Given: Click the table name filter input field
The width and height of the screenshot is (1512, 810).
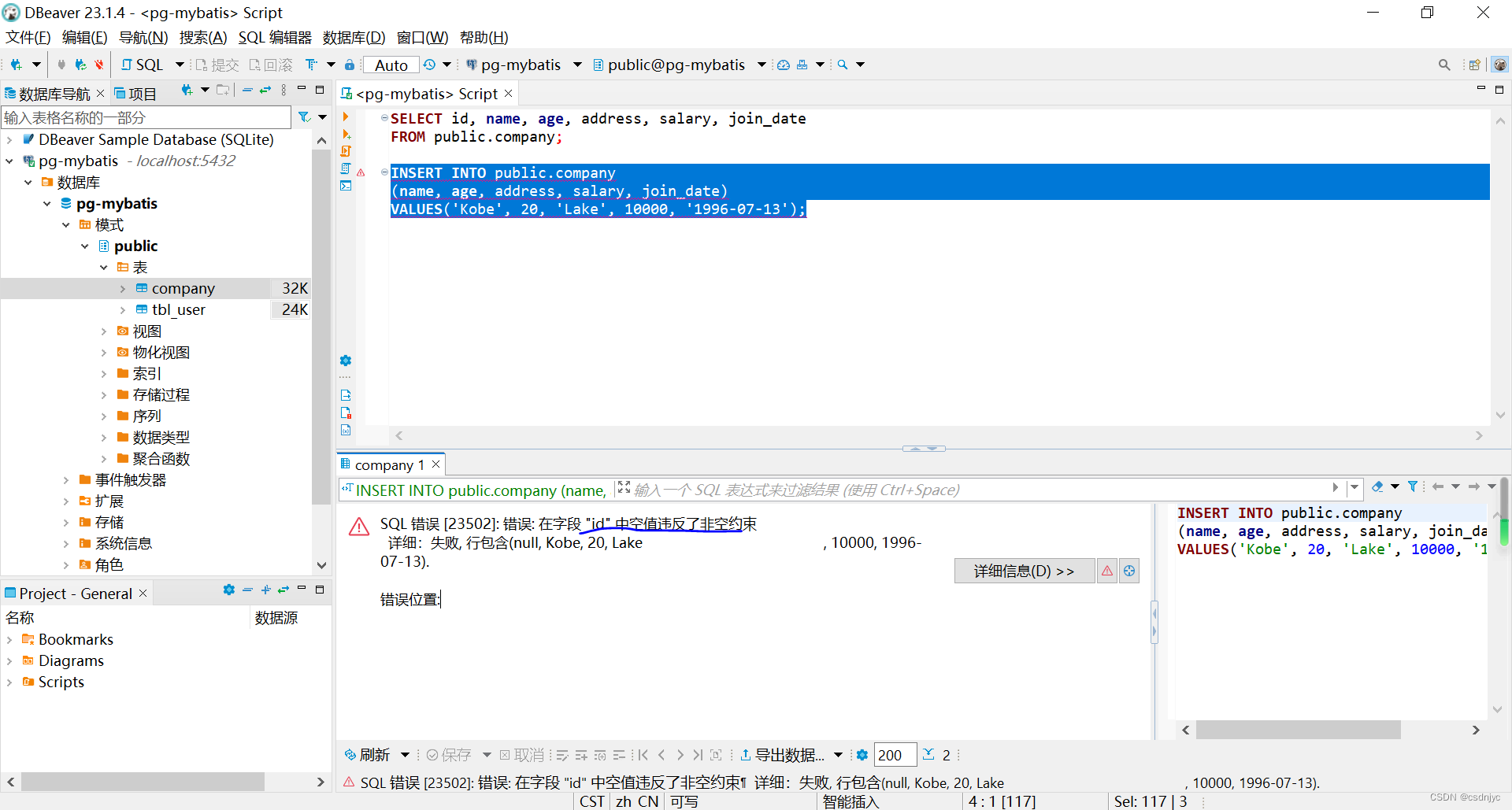Looking at the screenshot, I should (146, 117).
